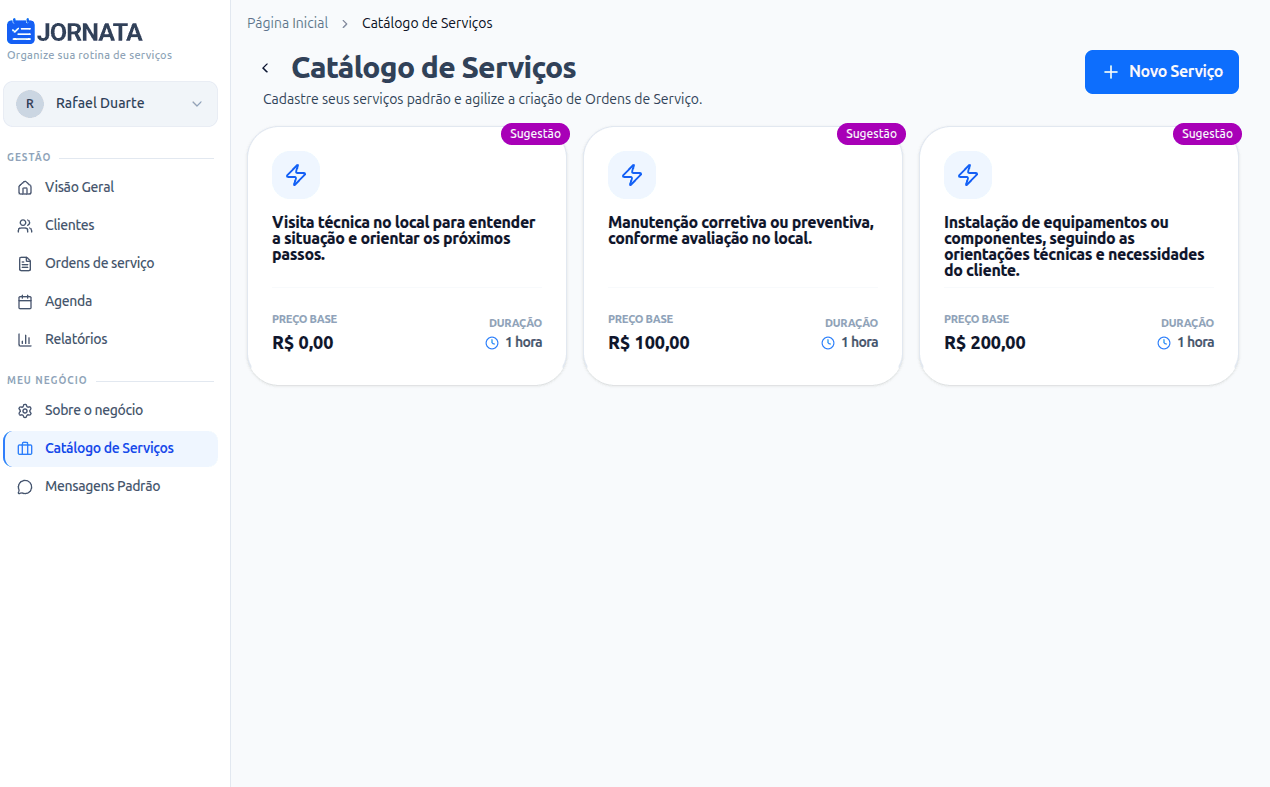This screenshot has height=787, width=1270.
Task: Select the Agenda calendar icon
Action: pyautogui.click(x=23, y=301)
